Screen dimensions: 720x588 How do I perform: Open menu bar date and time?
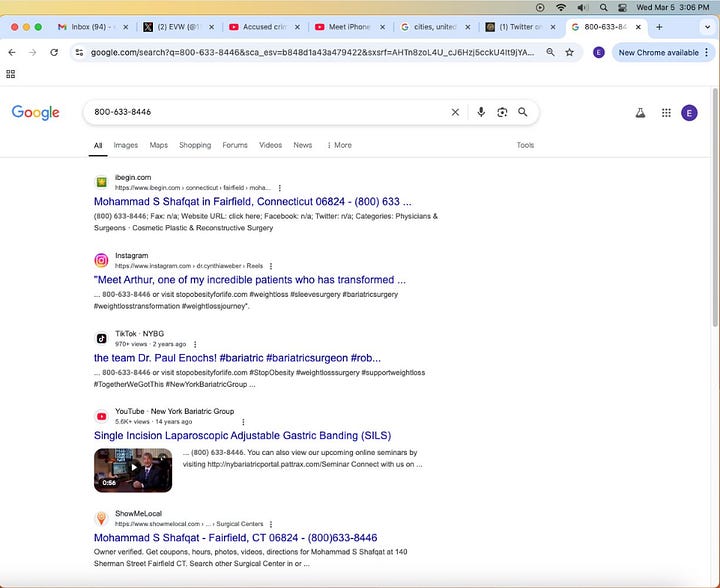tap(673, 7)
